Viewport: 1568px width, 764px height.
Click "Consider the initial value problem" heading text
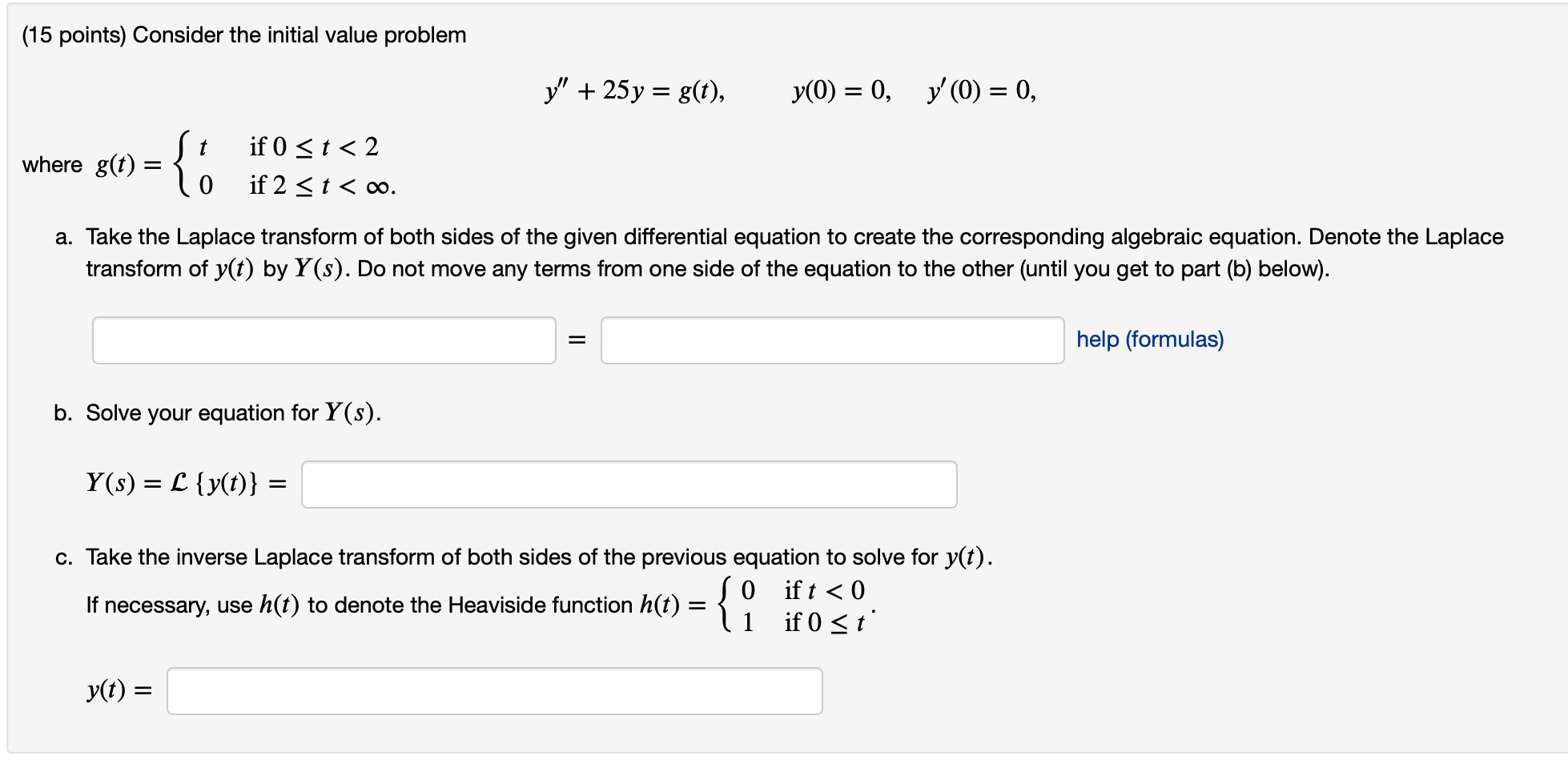299,35
